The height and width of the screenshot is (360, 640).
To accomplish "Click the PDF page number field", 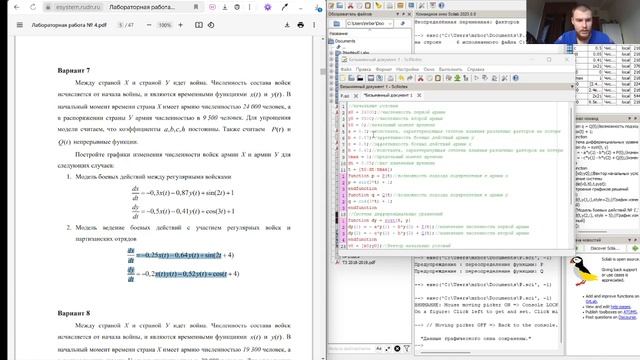I will 120,25.
